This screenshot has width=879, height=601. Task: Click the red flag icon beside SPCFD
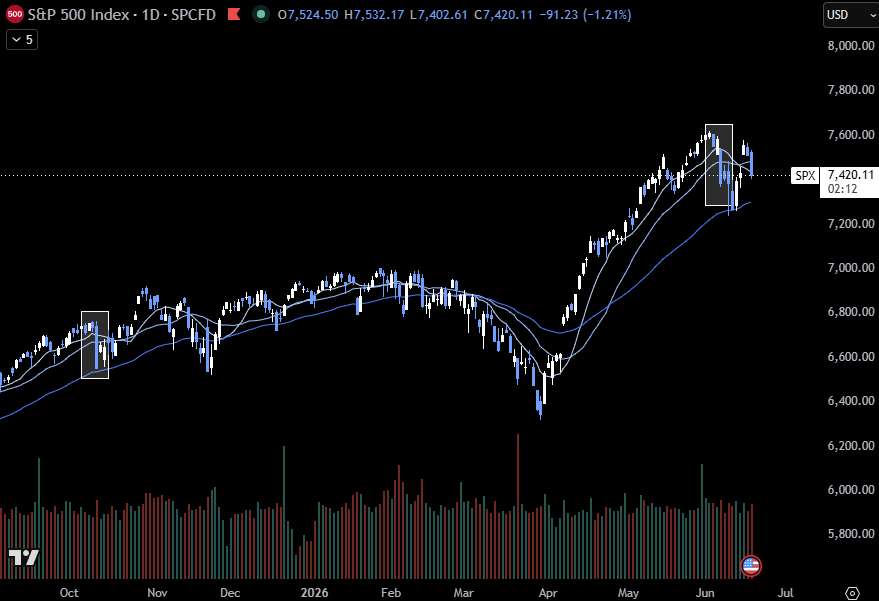pos(234,14)
